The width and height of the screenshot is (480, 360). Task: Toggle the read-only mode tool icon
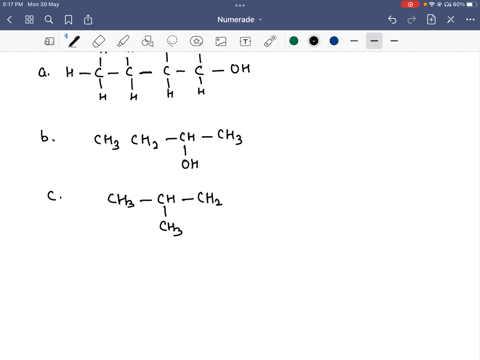coord(49,41)
